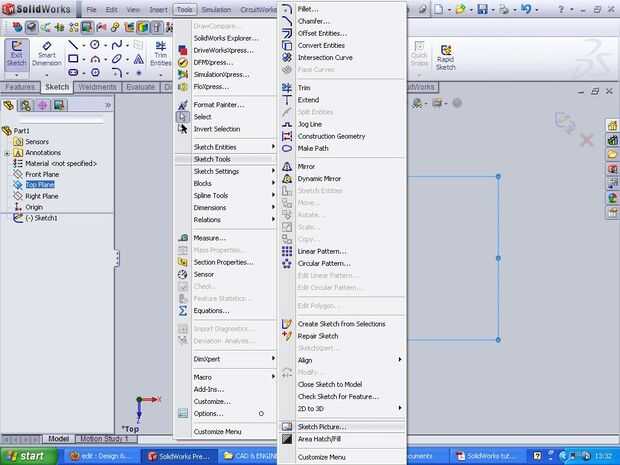Screen dimensions: 620x465
Task: Open SolidWorks Explorer... entry
Action: coord(224,38)
